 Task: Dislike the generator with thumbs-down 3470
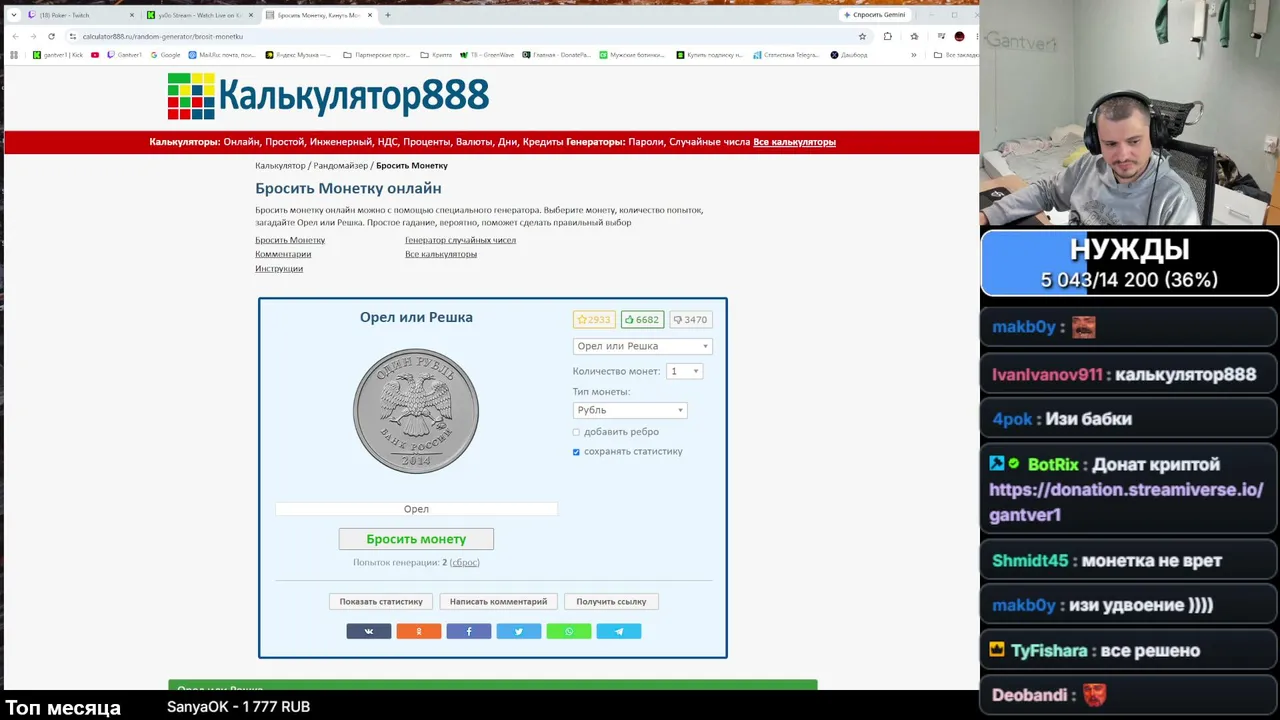point(690,320)
